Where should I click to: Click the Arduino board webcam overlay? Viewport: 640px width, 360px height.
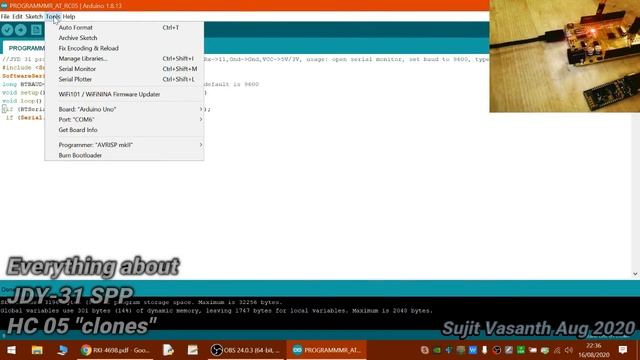(564, 56)
